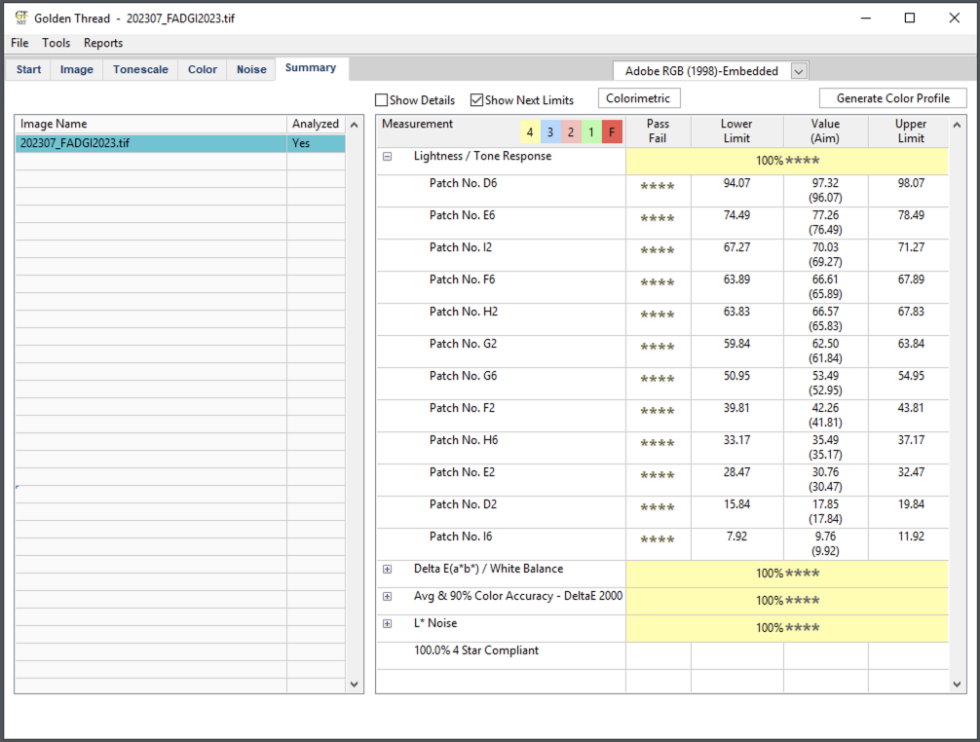Click the Colorimetric button

pos(639,98)
